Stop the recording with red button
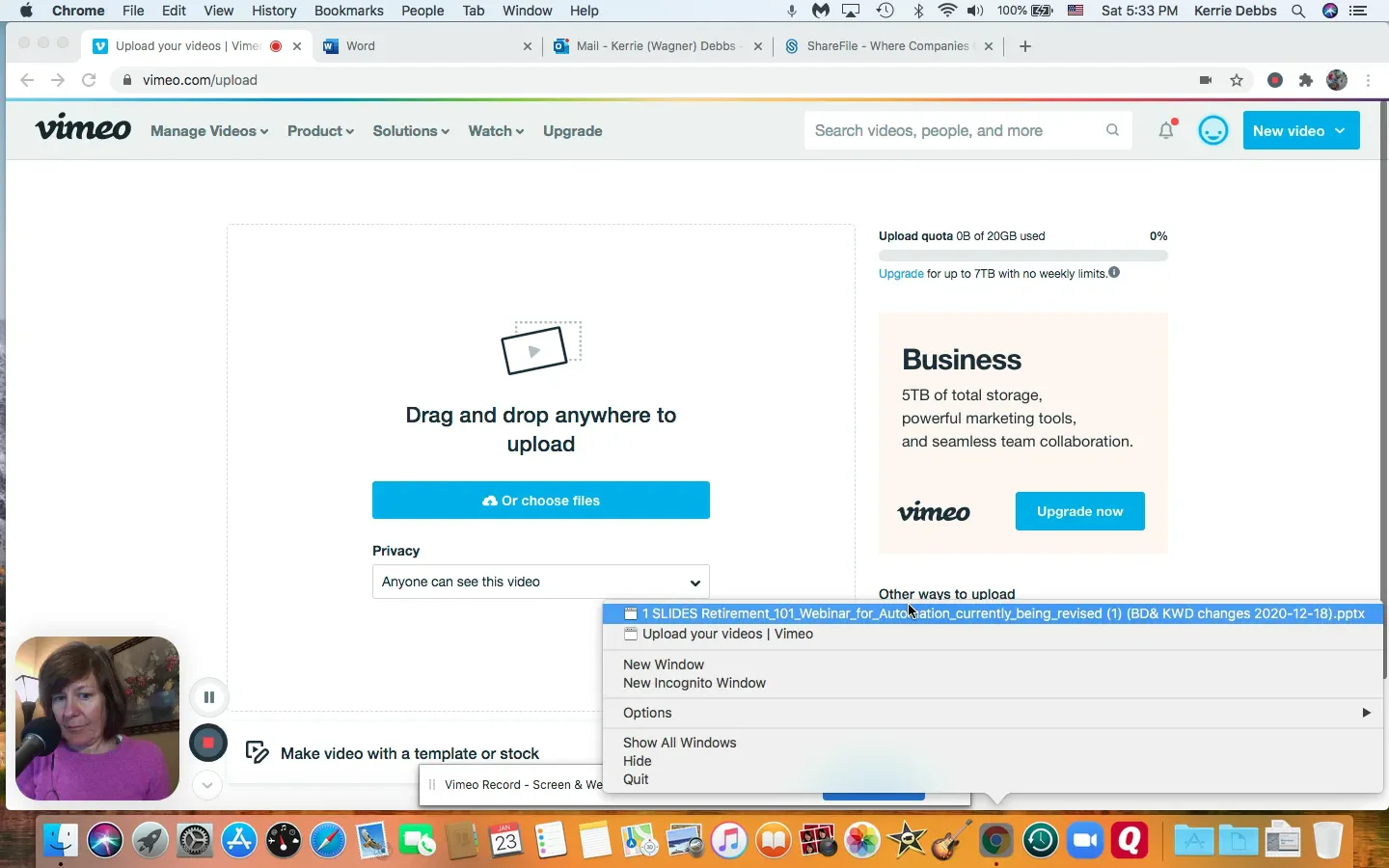 pyautogui.click(x=208, y=743)
